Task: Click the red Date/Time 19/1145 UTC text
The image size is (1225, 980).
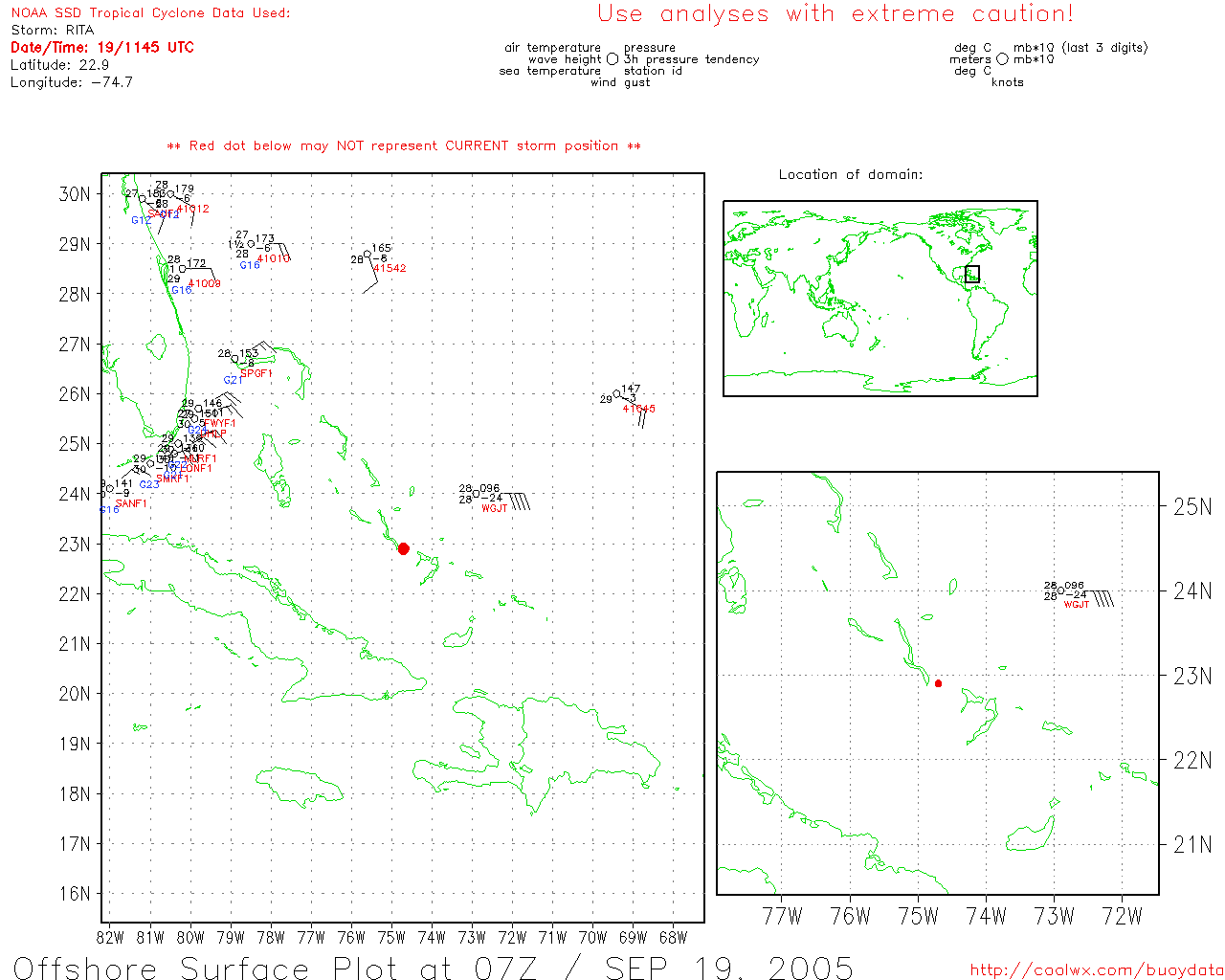Action: [102, 47]
